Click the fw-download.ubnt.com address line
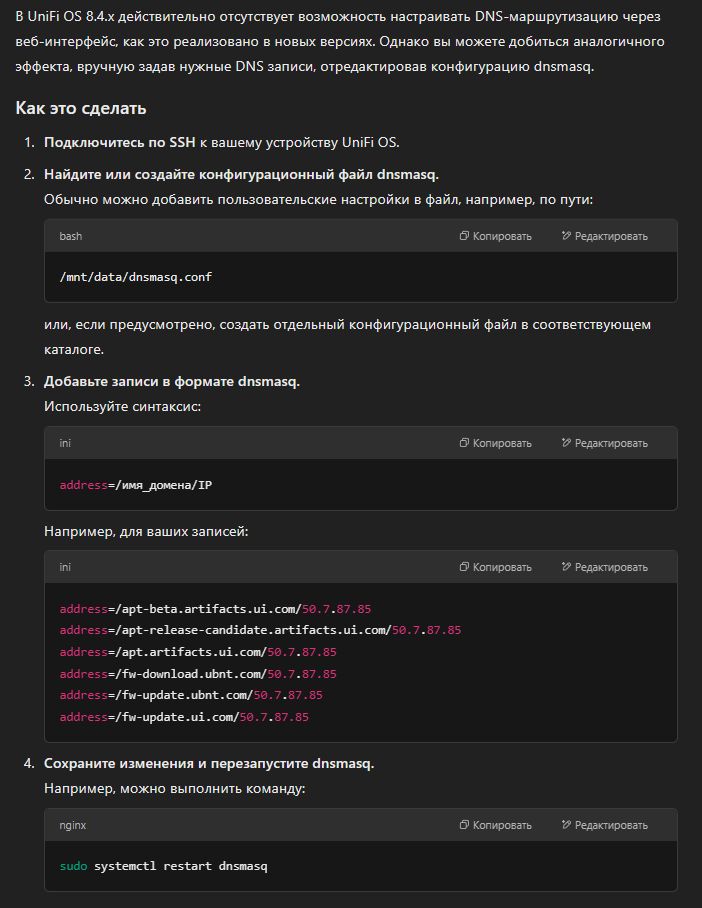Viewport: 702px width, 908px height. pyautogui.click(x=198, y=674)
